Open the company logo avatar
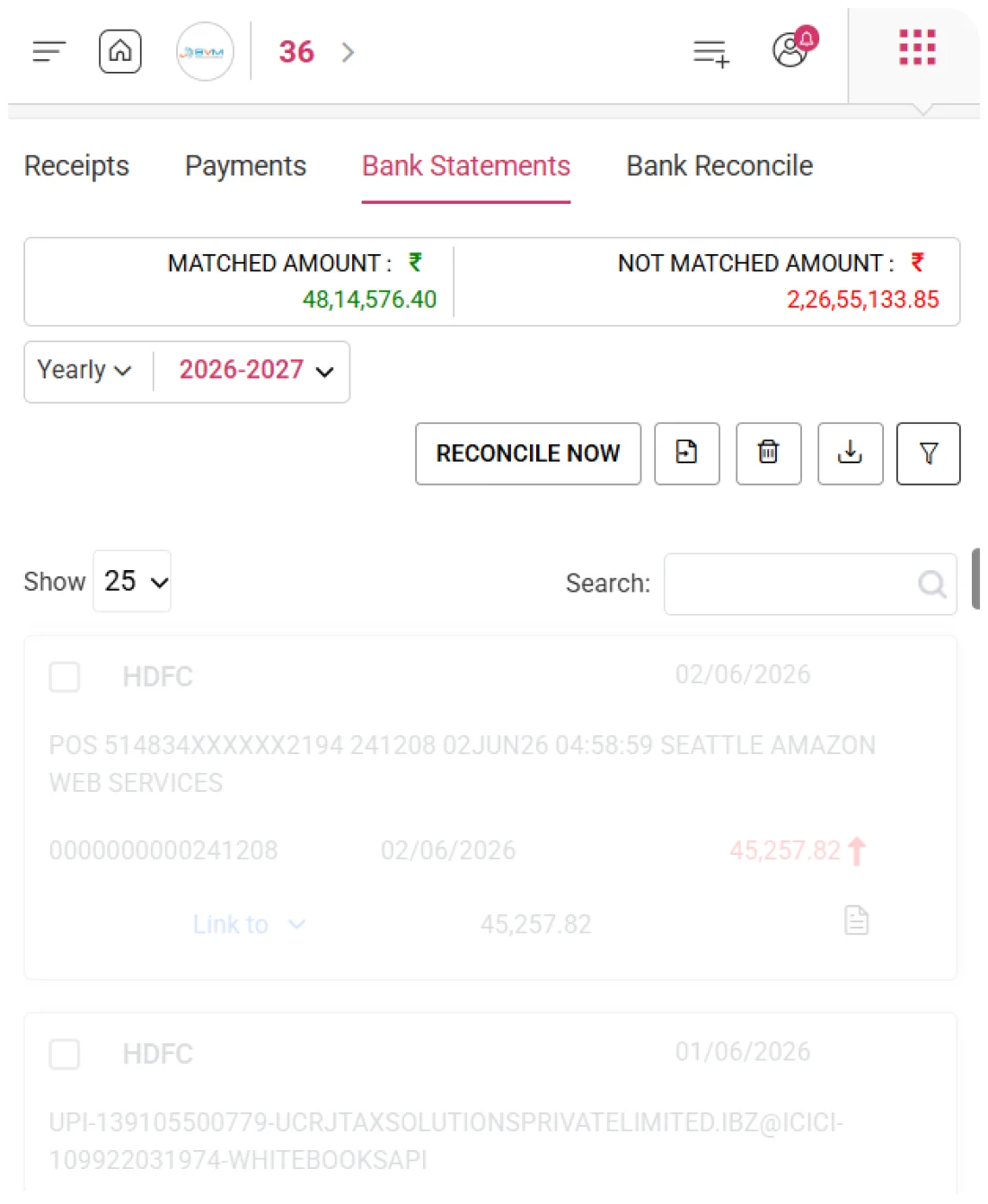The width and height of the screenshot is (988, 1204). (x=205, y=52)
